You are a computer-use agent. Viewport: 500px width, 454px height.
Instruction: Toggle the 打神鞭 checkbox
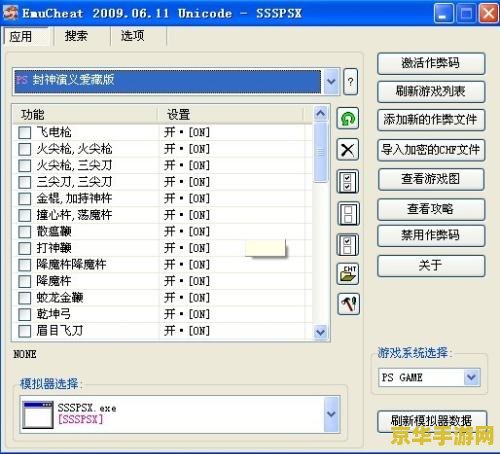click(25, 248)
